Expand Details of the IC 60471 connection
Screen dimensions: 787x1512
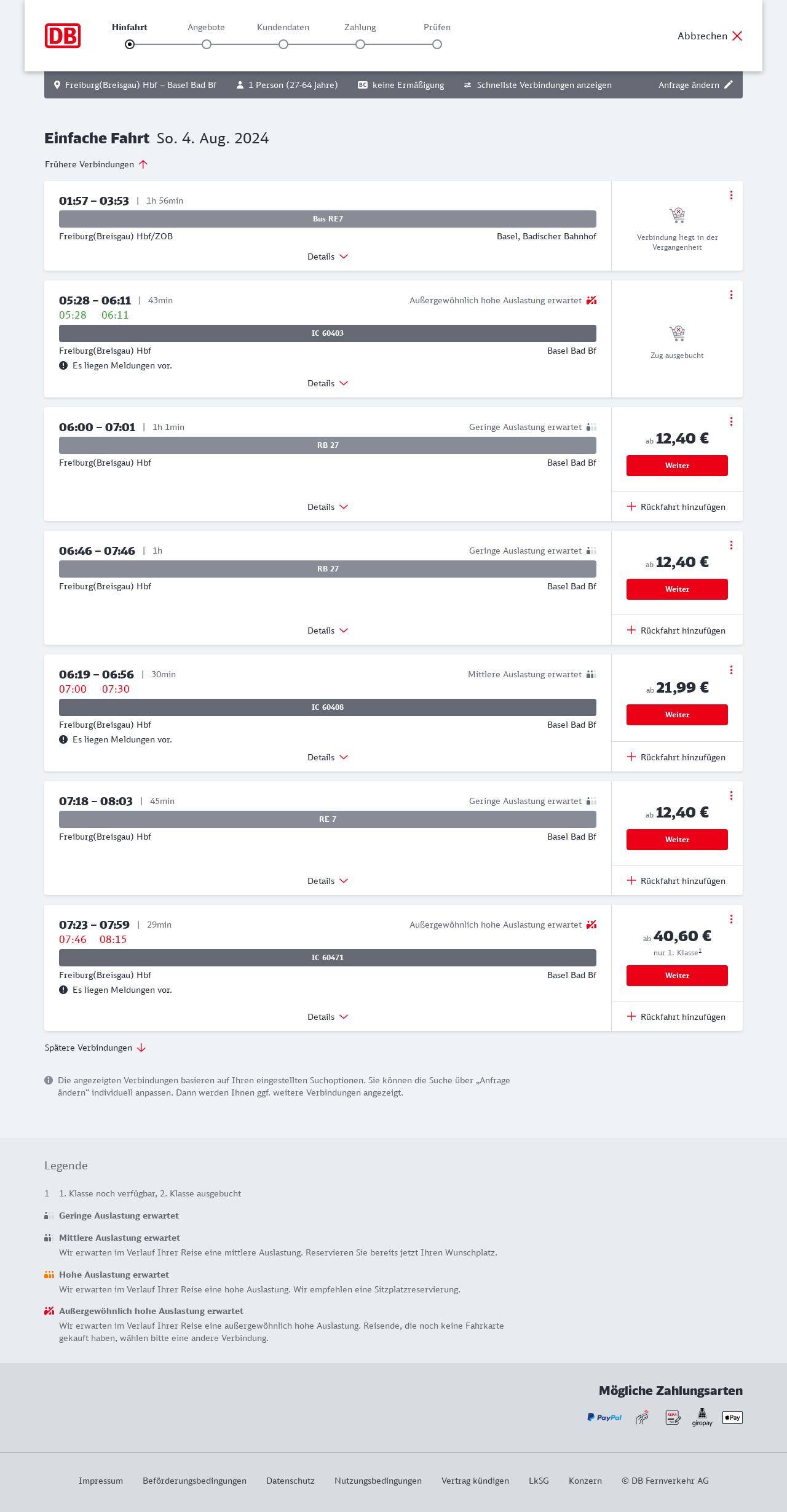click(328, 1017)
